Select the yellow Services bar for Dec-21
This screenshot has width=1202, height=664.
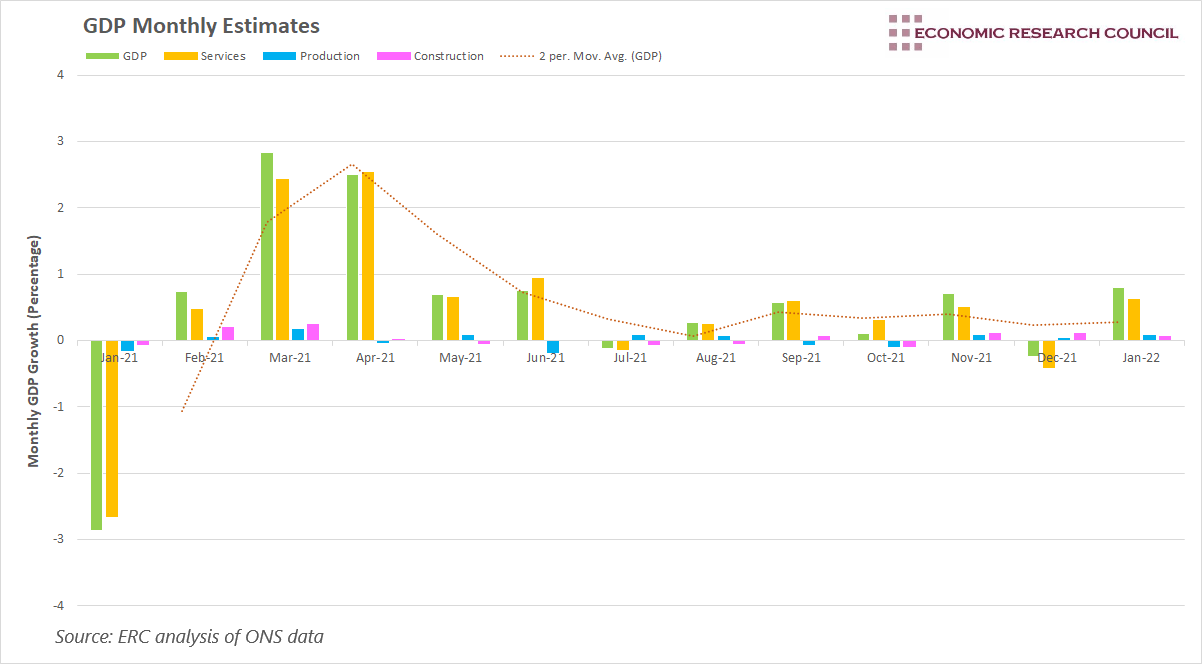pos(1048,354)
